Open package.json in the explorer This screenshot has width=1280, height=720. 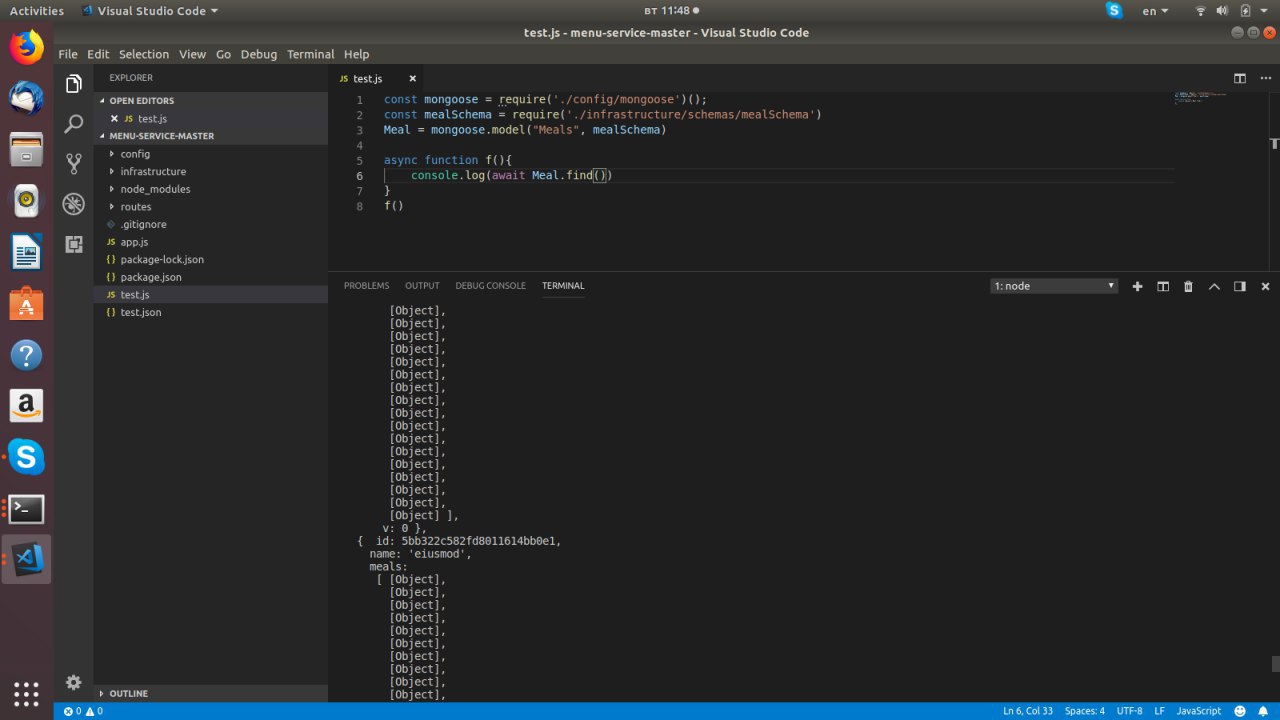pyautogui.click(x=151, y=277)
